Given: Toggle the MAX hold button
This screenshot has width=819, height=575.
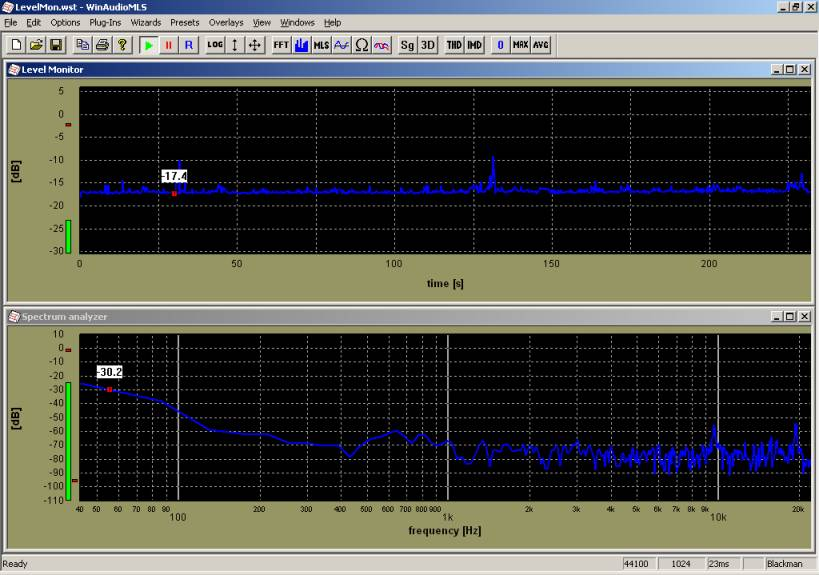Looking at the screenshot, I should 520,45.
